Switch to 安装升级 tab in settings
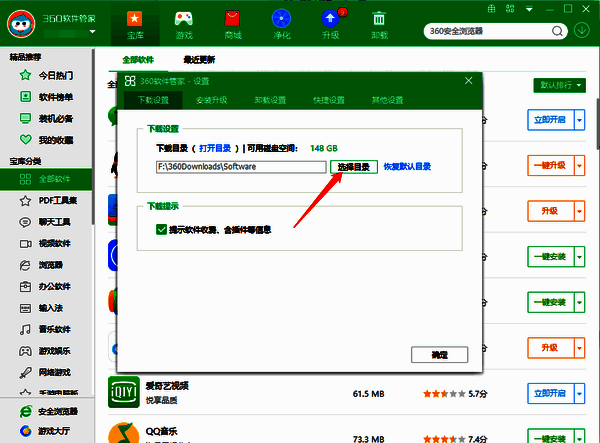This screenshot has width=600, height=443. pyautogui.click(x=212, y=100)
